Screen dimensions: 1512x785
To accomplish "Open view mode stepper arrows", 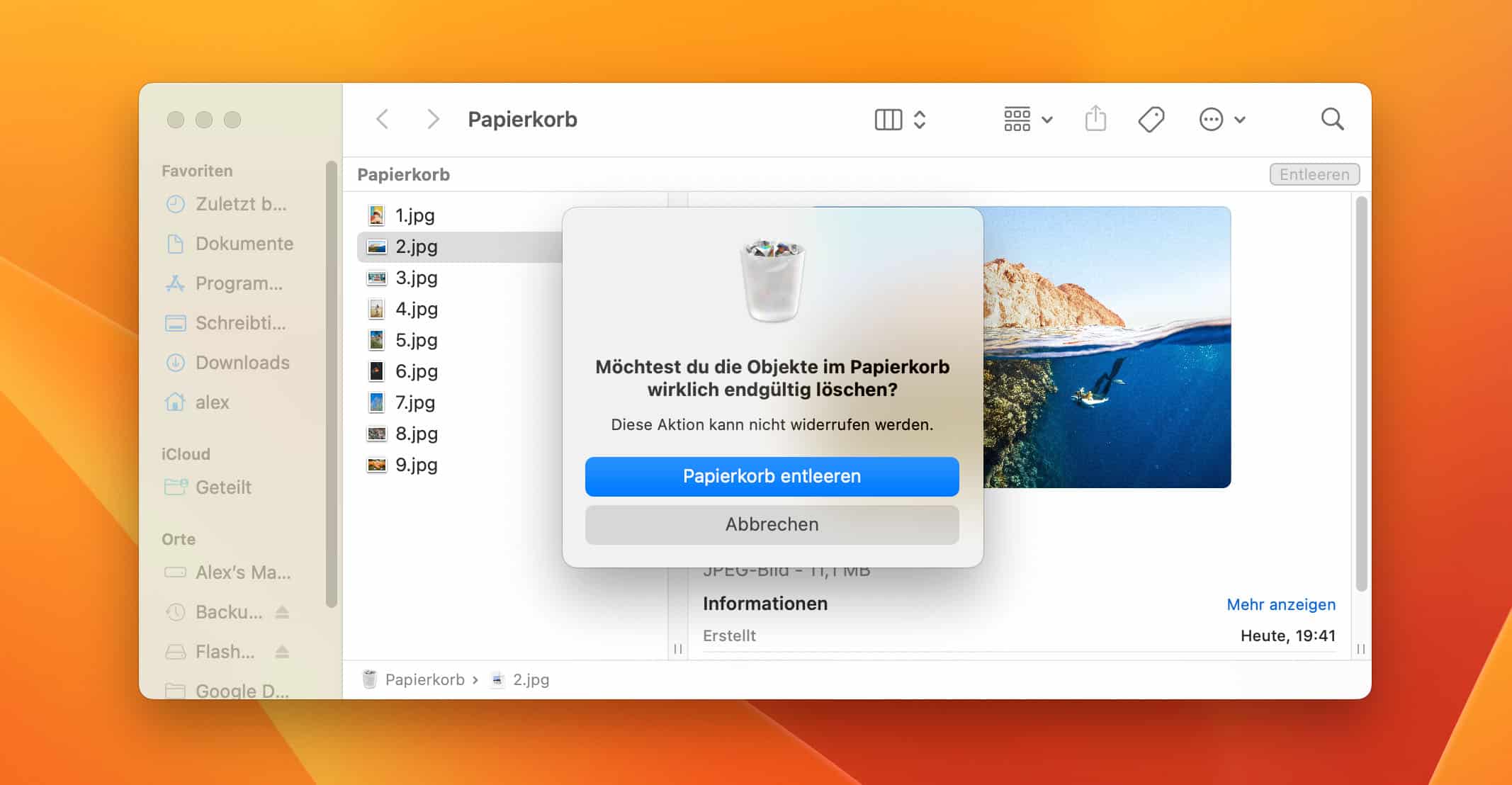I will 920,119.
